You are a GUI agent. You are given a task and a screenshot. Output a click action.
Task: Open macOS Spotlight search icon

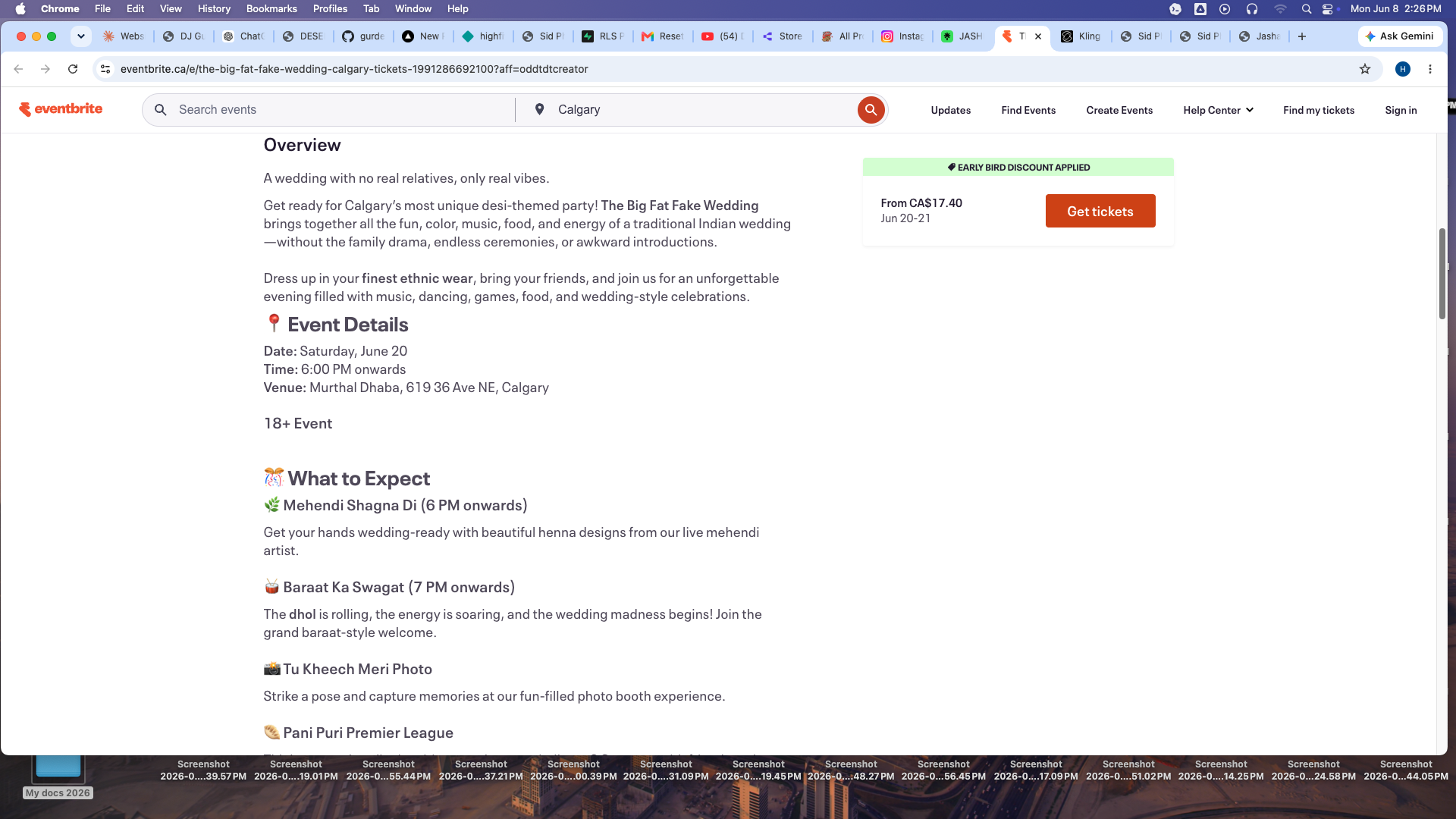pos(1307,9)
